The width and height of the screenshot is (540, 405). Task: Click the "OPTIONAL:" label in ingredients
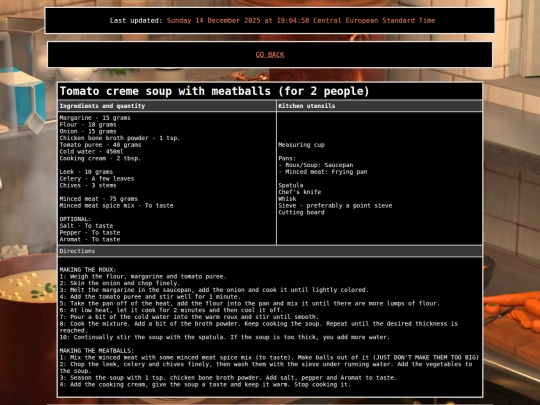coord(75,219)
